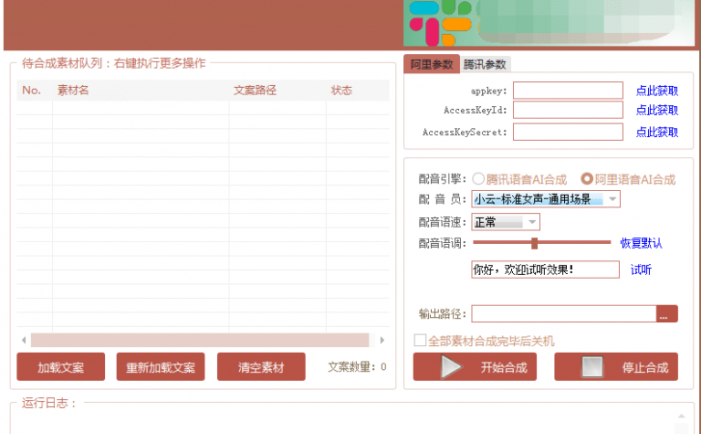Click the 文案数量: 0 counter text
701x434 pixels.
point(357,367)
